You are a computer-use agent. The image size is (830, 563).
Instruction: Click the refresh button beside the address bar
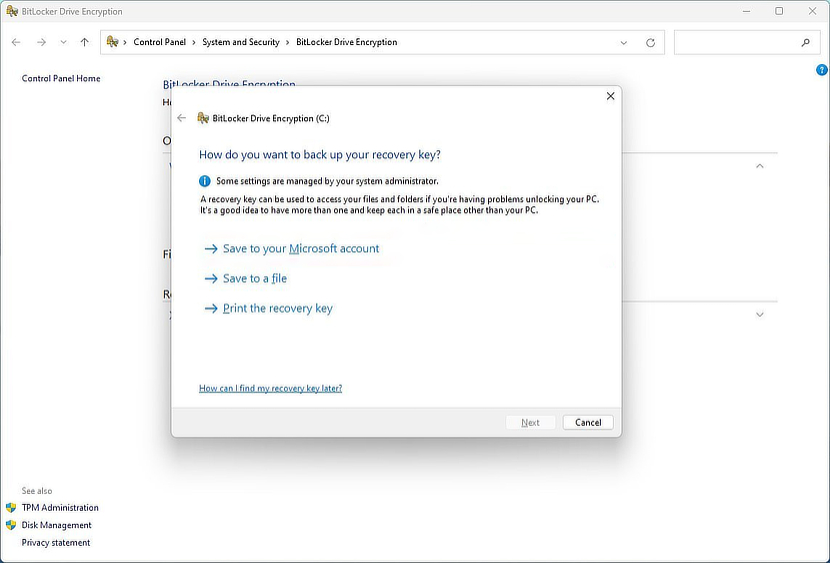(x=650, y=43)
